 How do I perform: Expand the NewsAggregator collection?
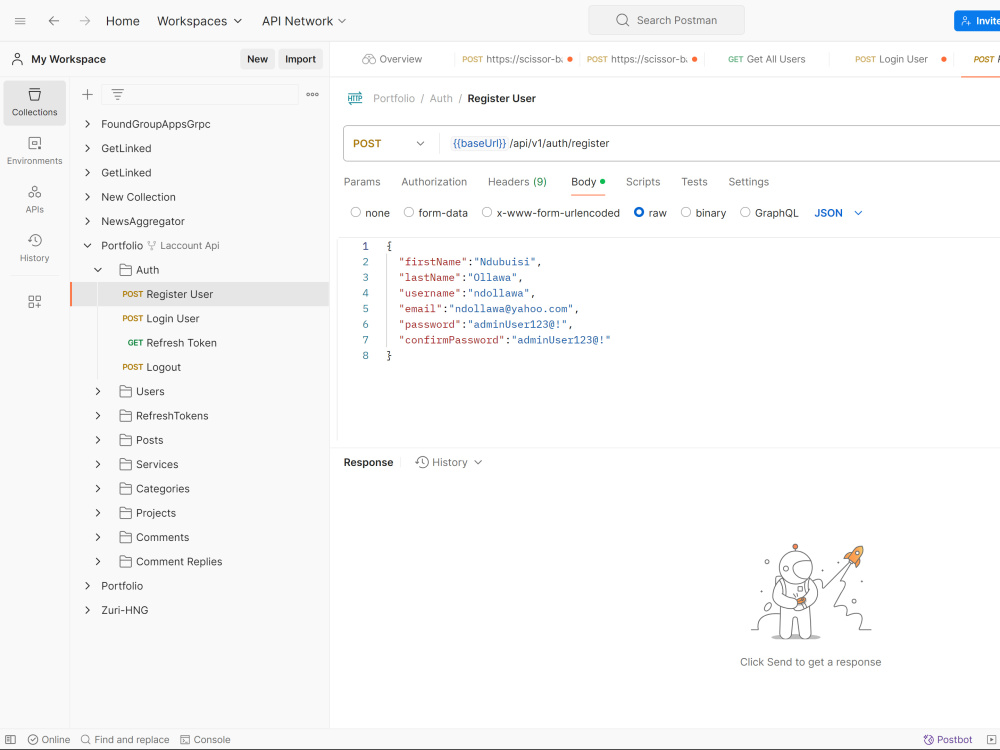tap(87, 221)
